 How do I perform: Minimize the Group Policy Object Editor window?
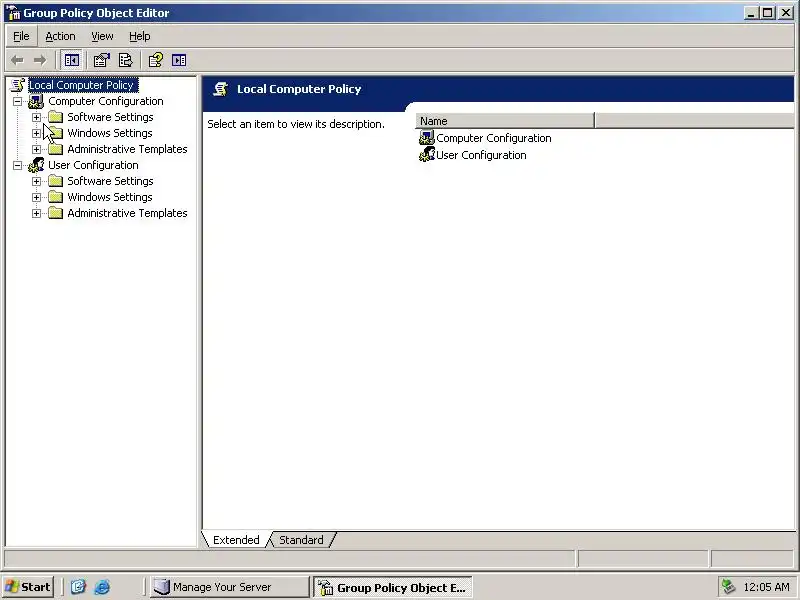click(x=749, y=13)
